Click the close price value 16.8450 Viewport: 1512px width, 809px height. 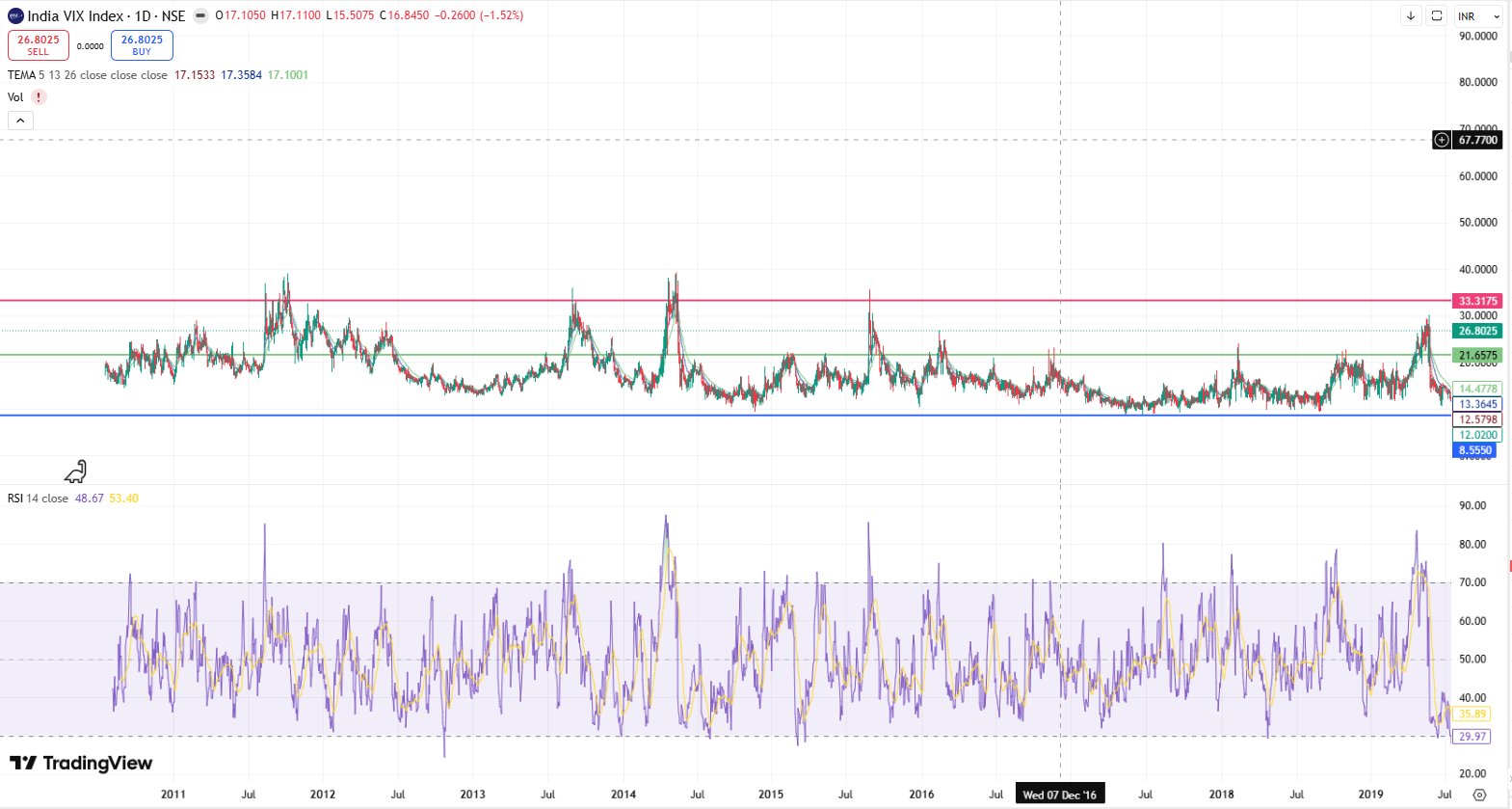(x=409, y=15)
